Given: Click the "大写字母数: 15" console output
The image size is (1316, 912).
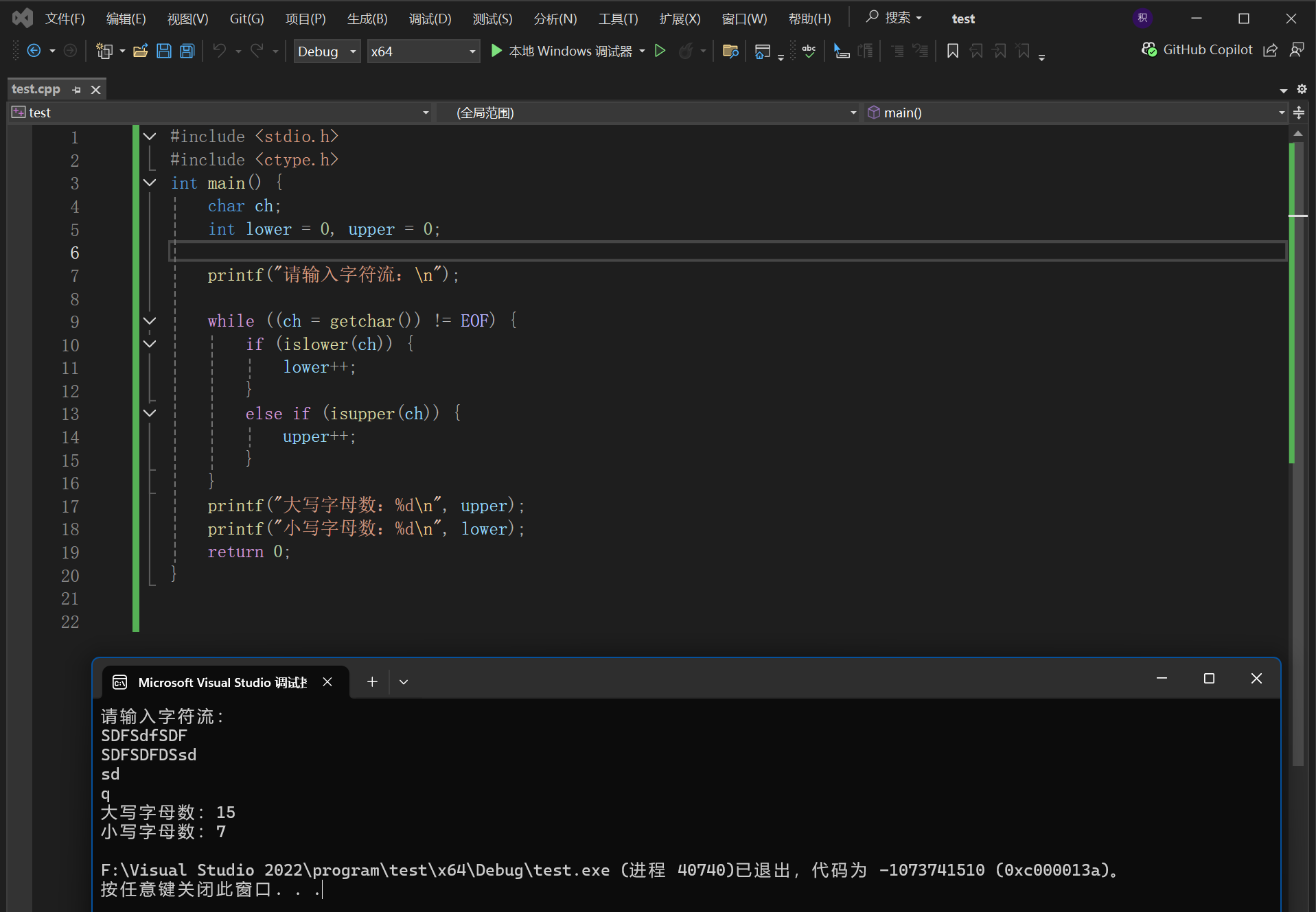Looking at the screenshot, I should coord(168,812).
